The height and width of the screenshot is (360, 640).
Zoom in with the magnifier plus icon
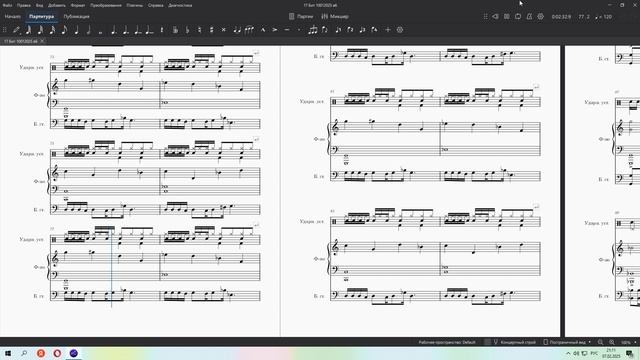coord(612,342)
